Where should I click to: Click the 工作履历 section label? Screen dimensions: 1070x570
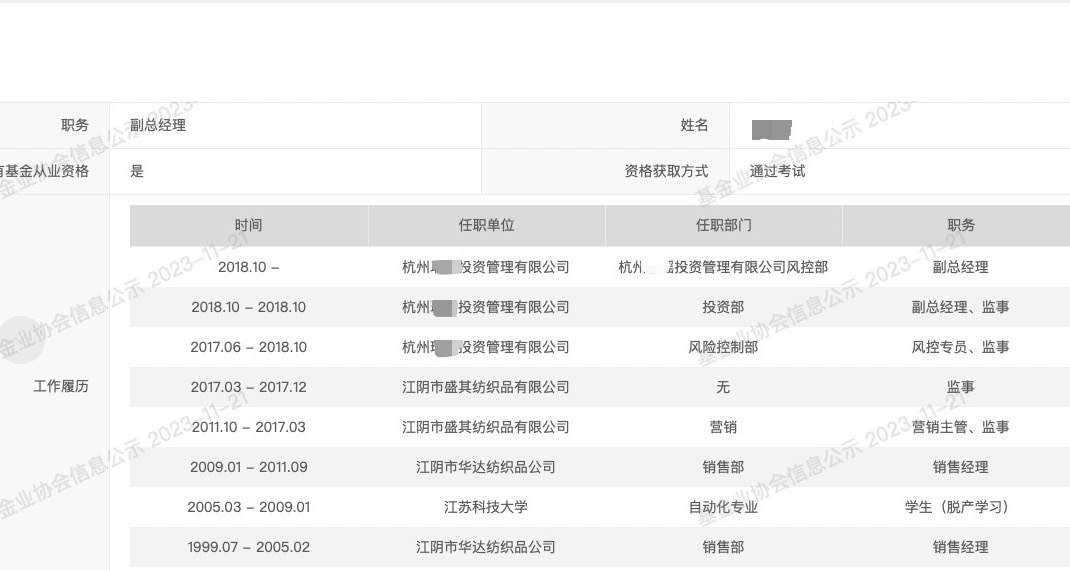coord(61,386)
